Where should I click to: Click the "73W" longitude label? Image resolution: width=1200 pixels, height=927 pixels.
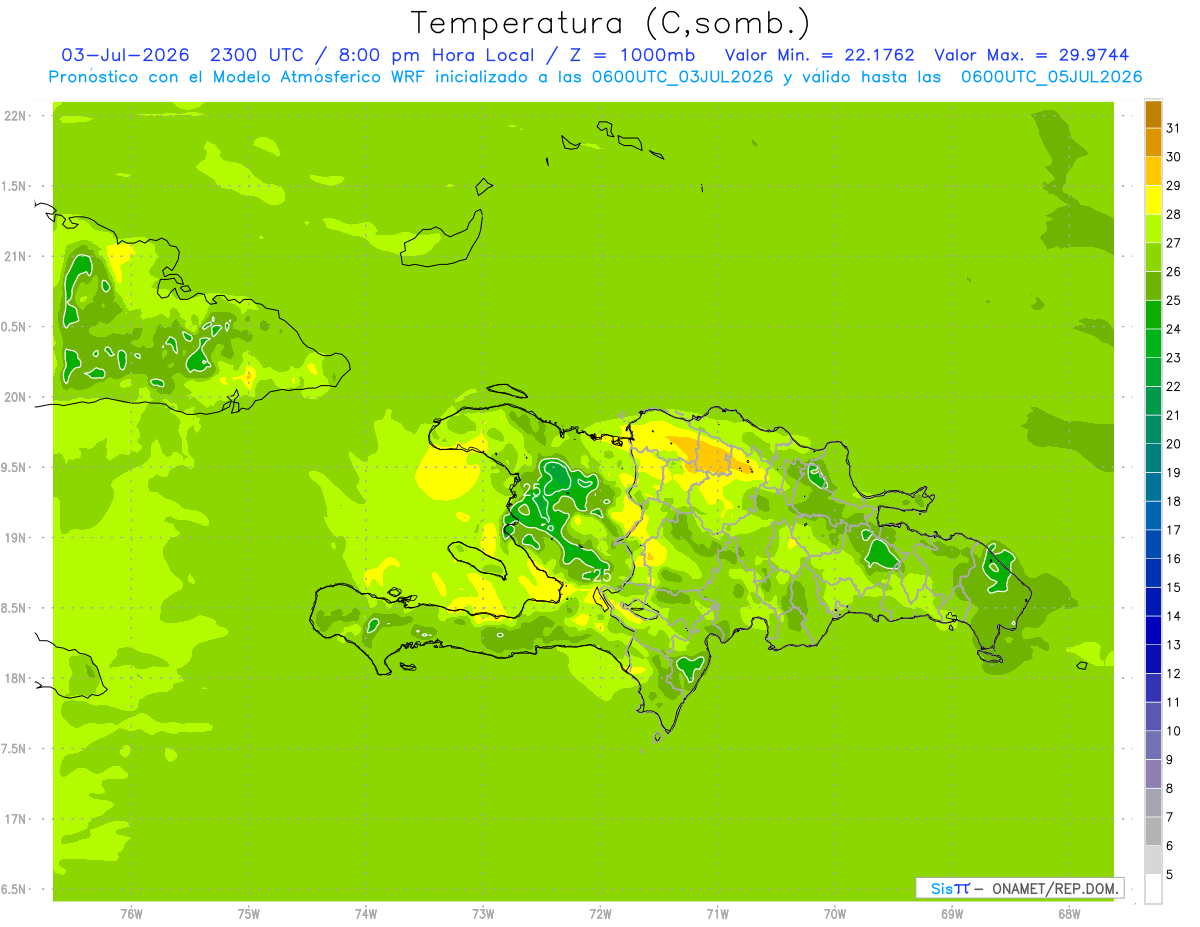pyautogui.click(x=483, y=914)
